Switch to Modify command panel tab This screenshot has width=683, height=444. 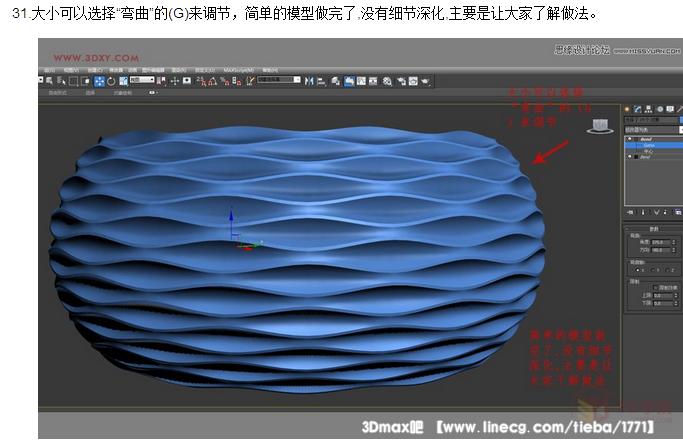tap(638, 109)
